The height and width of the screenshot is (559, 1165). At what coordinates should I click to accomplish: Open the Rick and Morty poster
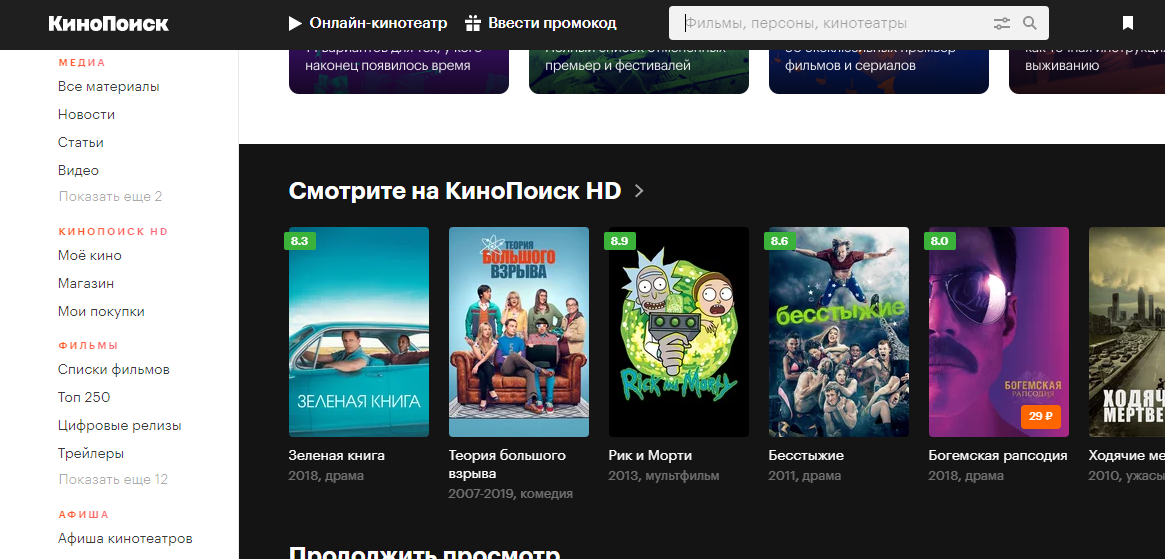(678, 332)
